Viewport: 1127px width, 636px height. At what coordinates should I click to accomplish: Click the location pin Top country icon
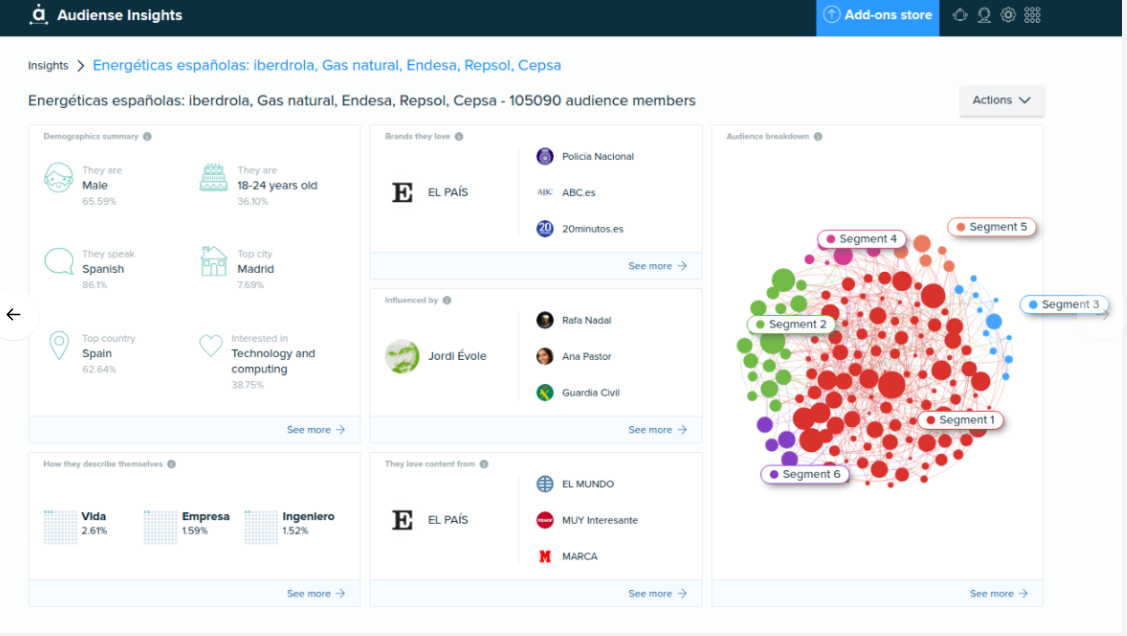59,346
